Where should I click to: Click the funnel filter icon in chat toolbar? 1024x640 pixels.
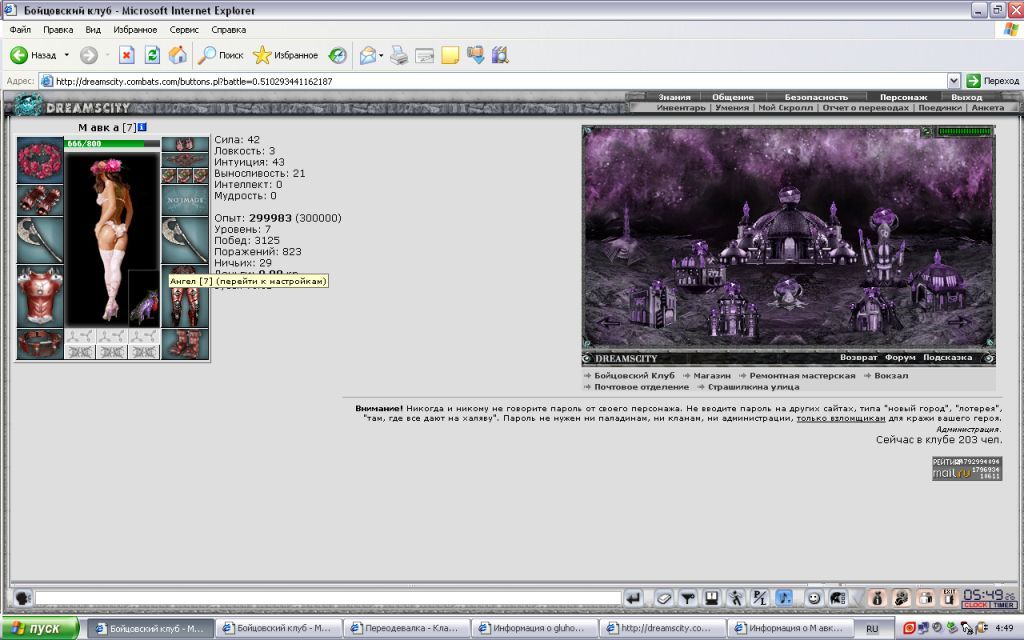click(x=688, y=598)
